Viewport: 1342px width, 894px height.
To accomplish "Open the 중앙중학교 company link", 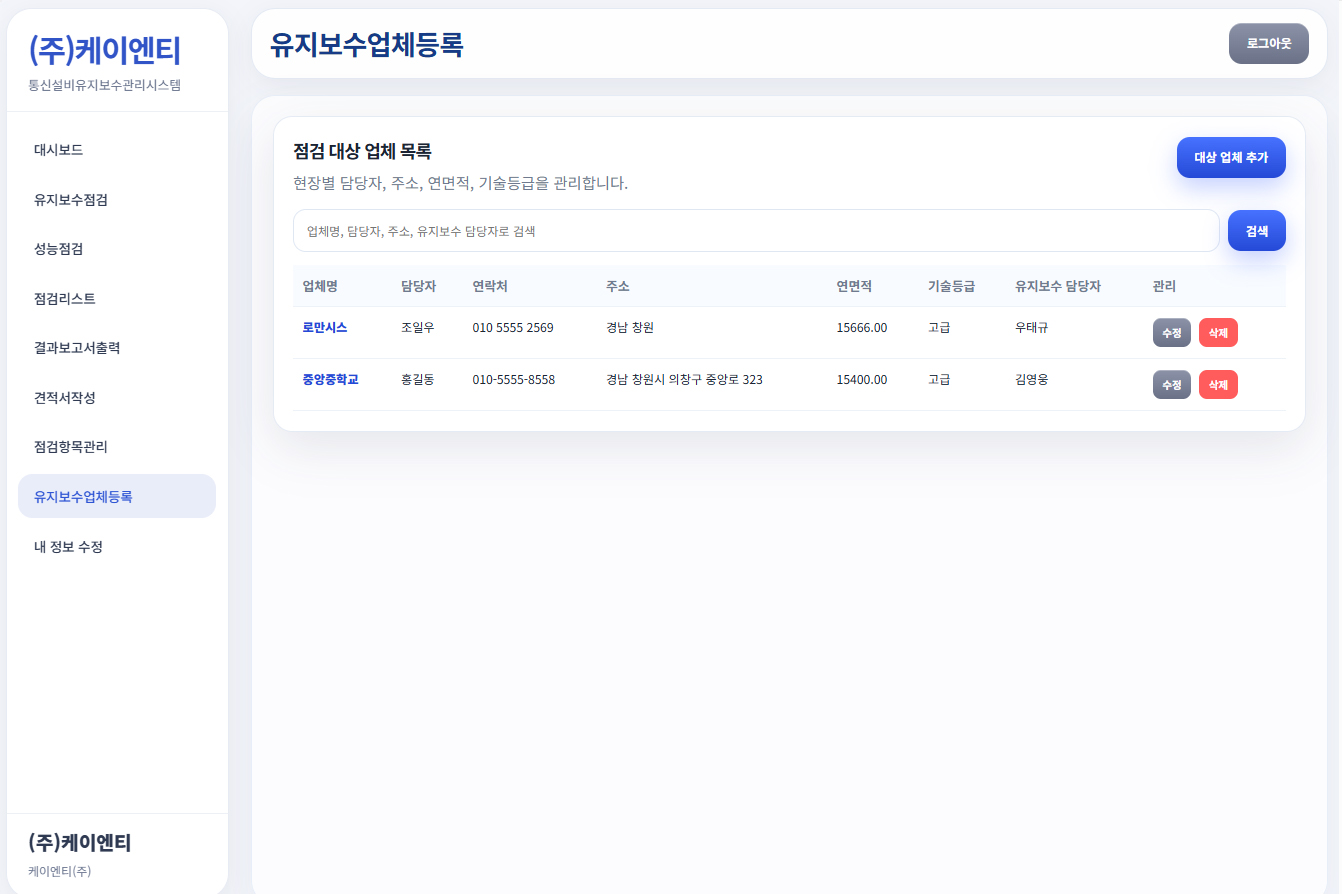I will [x=330, y=379].
